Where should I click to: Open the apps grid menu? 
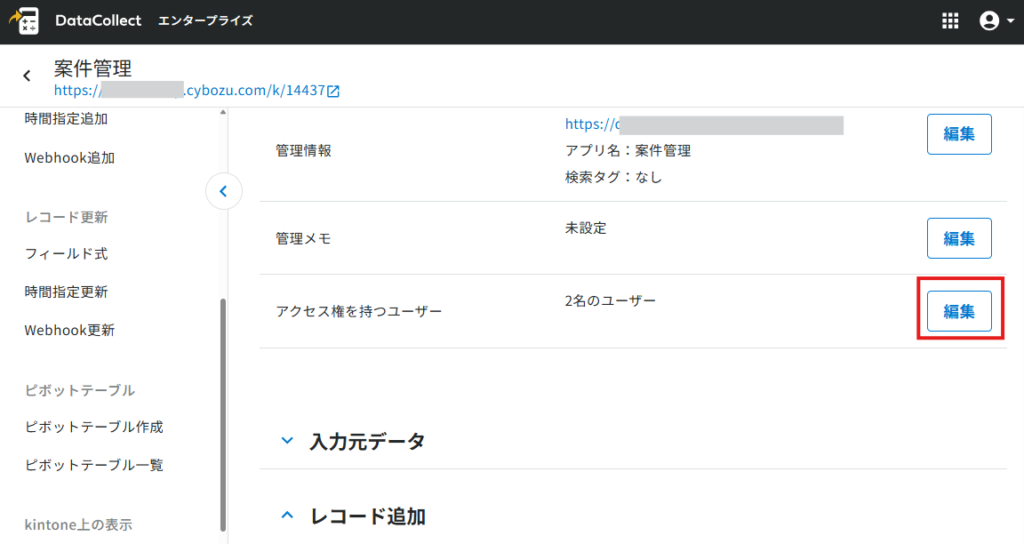click(x=950, y=21)
